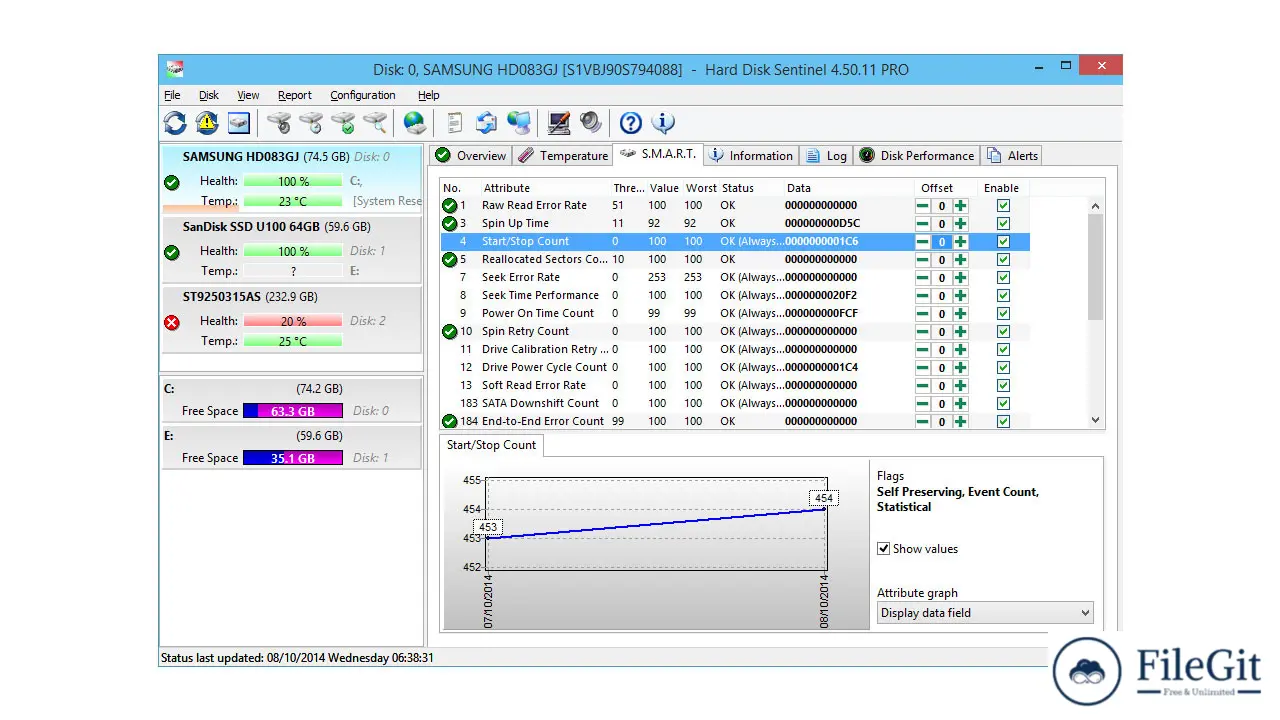
Task: Toggle Enable checkbox for Reallocated Sectors Count
Action: (x=1003, y=260)
